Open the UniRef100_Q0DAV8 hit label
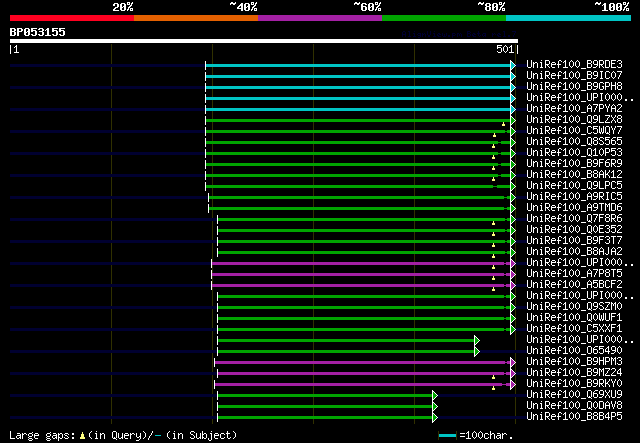 tap(574, 406)
